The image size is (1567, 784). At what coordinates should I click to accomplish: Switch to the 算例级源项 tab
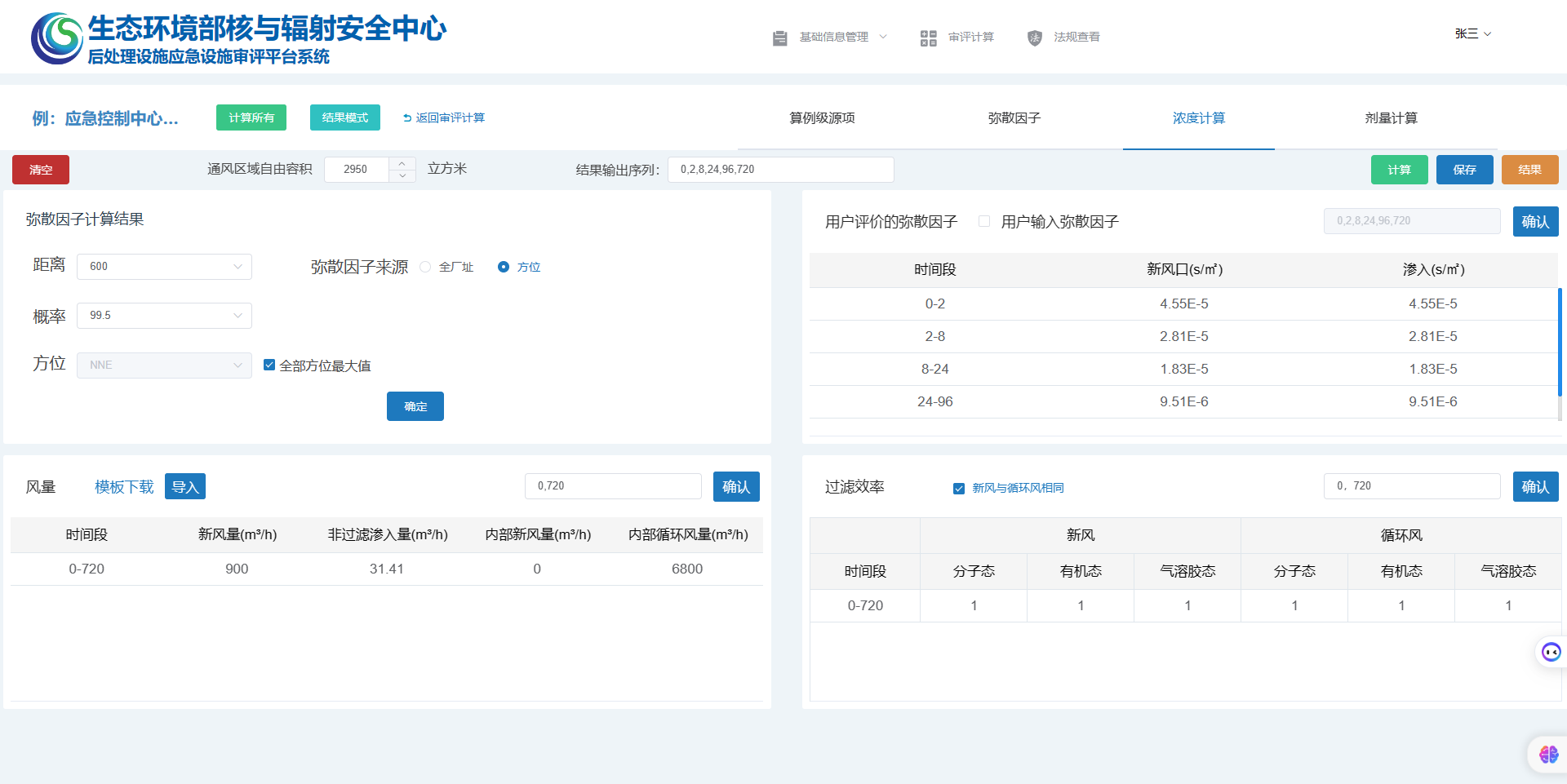click(x=822, y=118)
